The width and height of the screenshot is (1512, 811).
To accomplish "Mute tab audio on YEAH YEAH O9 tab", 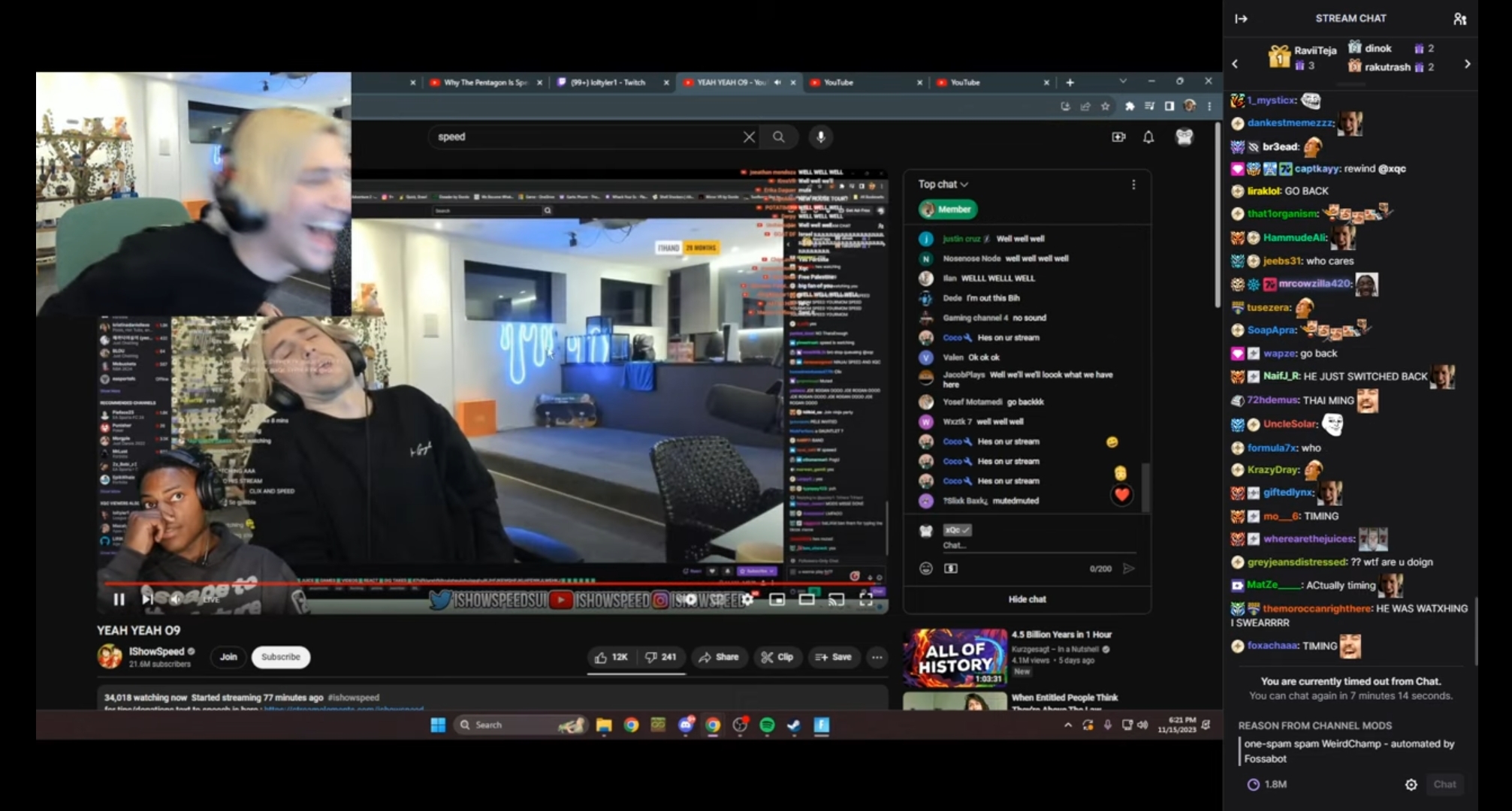I will tap(777, 83).
